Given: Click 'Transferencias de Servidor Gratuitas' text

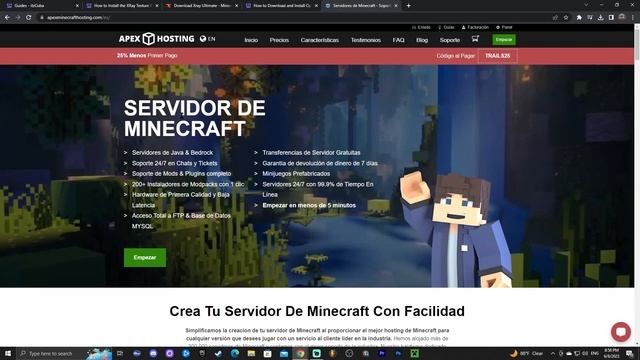Looking at the screenshot, I should [x=311, y=153].
